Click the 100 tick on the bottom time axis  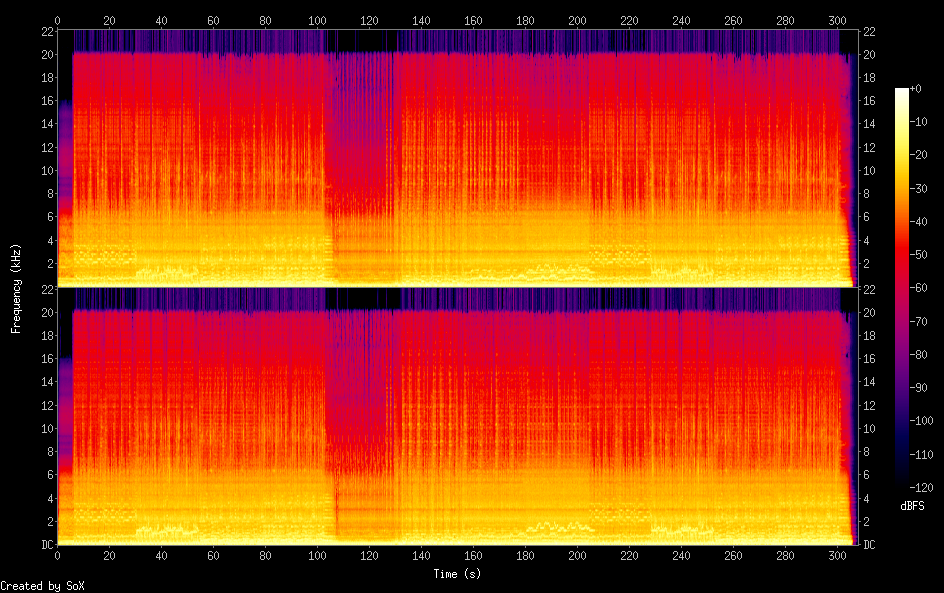click(x=317, y=557)
